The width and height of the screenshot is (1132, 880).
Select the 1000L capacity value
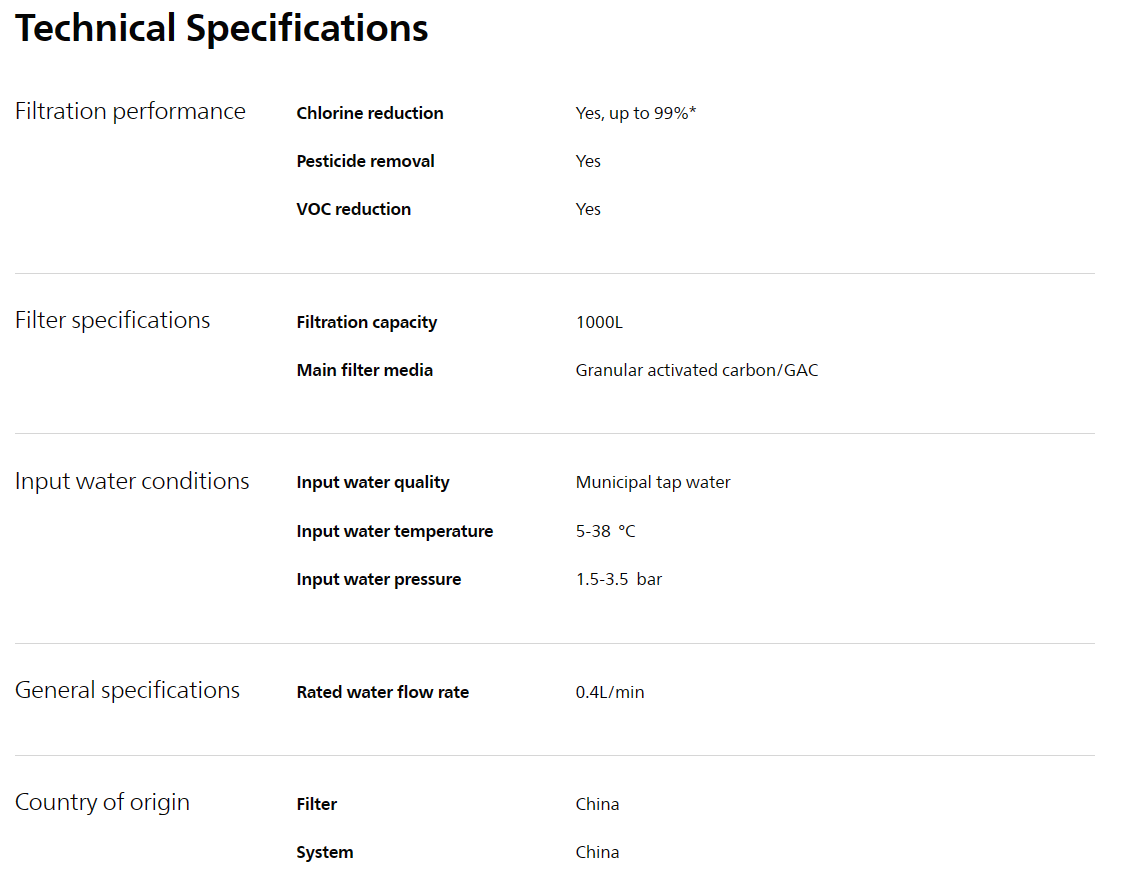coord(599,322)
